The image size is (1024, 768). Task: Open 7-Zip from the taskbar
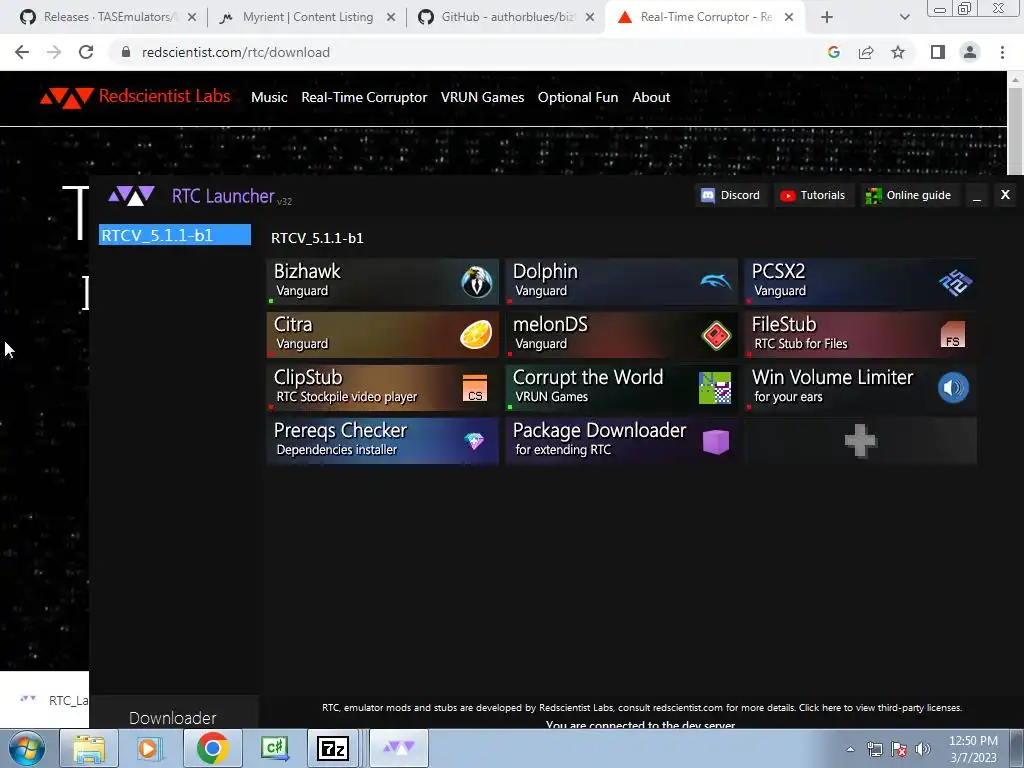click(x=332, y=748)
